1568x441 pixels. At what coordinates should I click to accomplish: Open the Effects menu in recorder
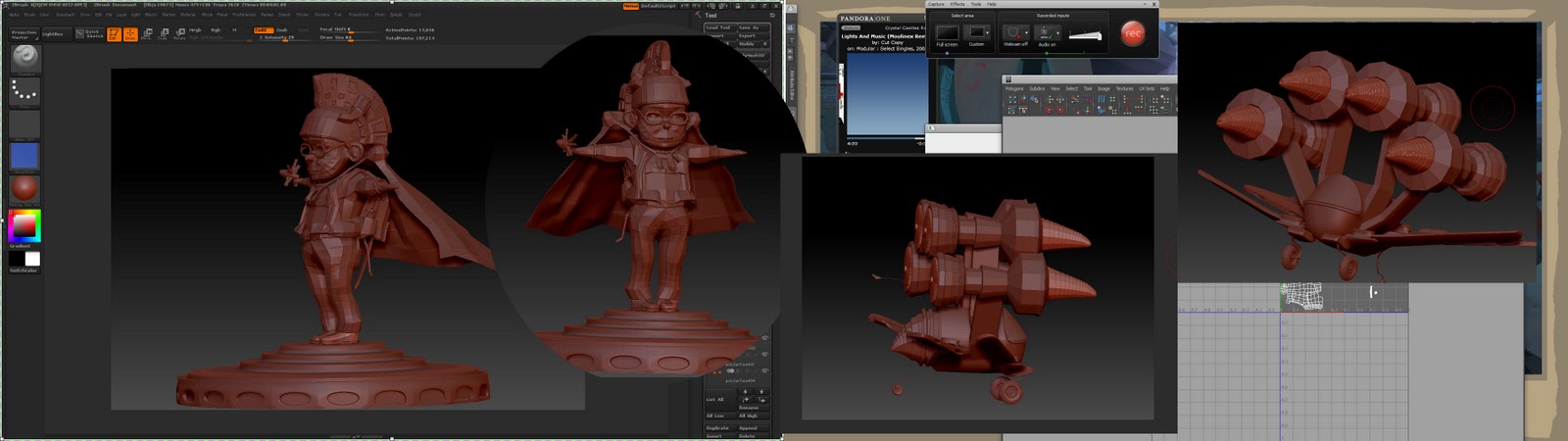(x=957, y=4)
